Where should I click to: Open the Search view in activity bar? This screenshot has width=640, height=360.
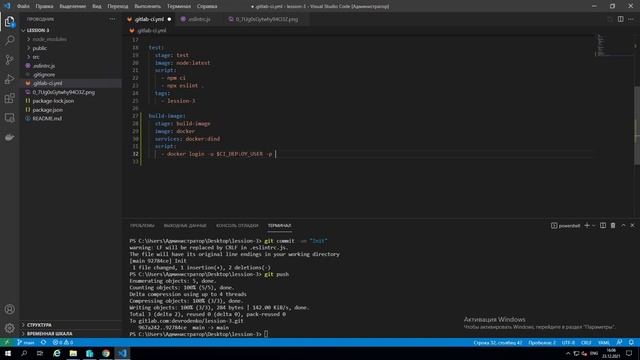tap(9, 40)
